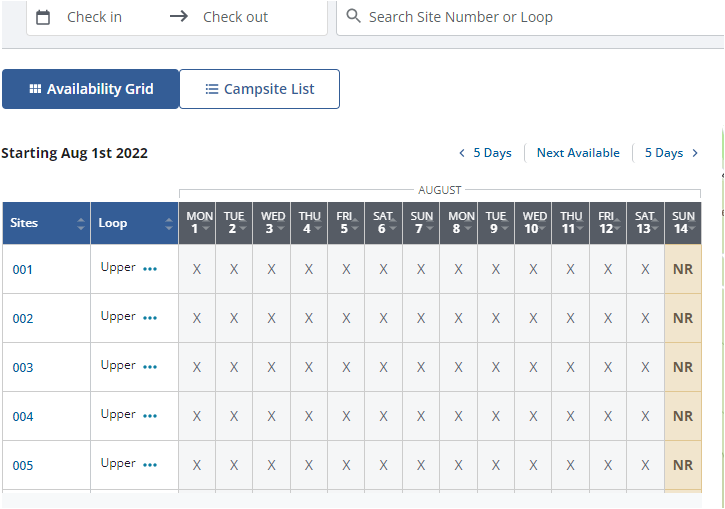Click the Check out date field
This screenshot has width=725, height=509.
(235, 17)
